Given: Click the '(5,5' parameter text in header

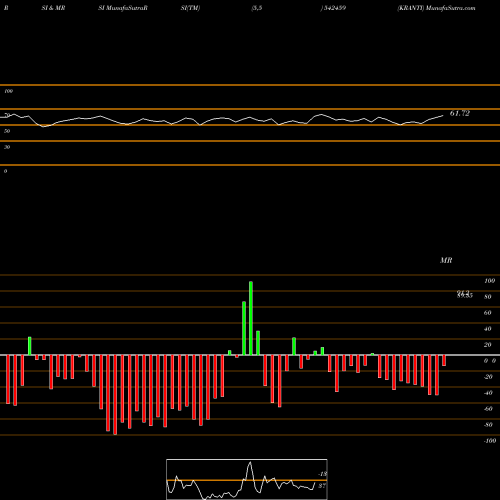Looking at the screenshot, I should pyautogui.click(x=257, y=8).
